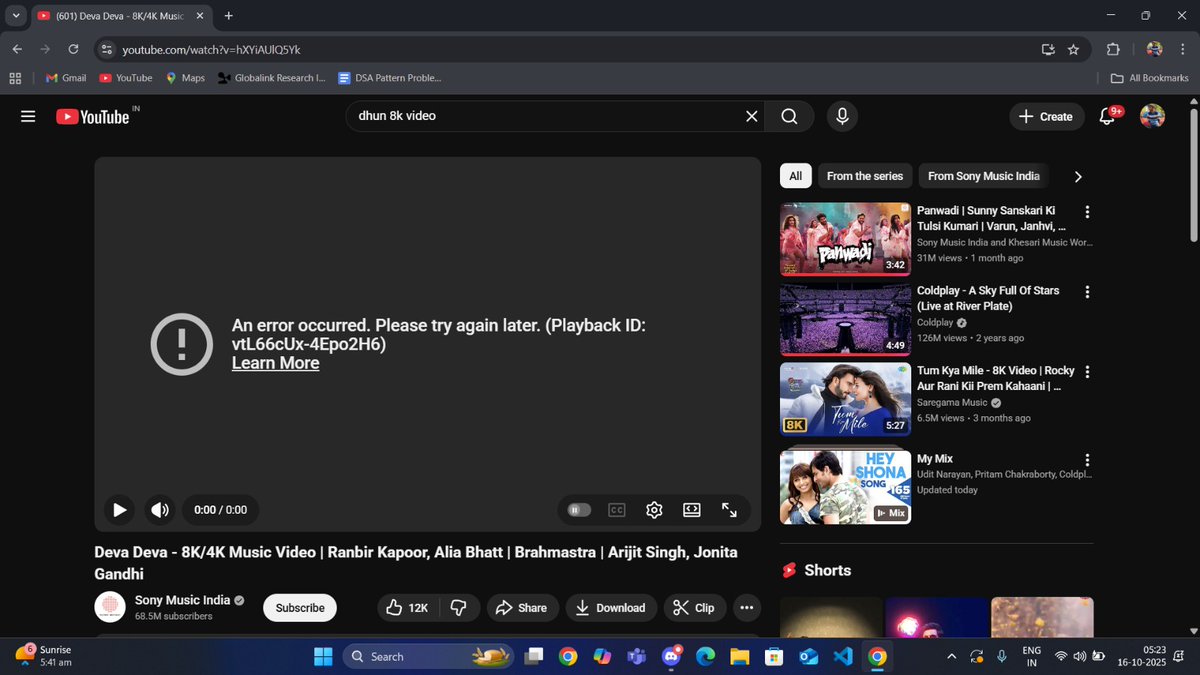Open more actions under the video
The height and width of the screenshot is (675, 1200).
pos(746,608)
